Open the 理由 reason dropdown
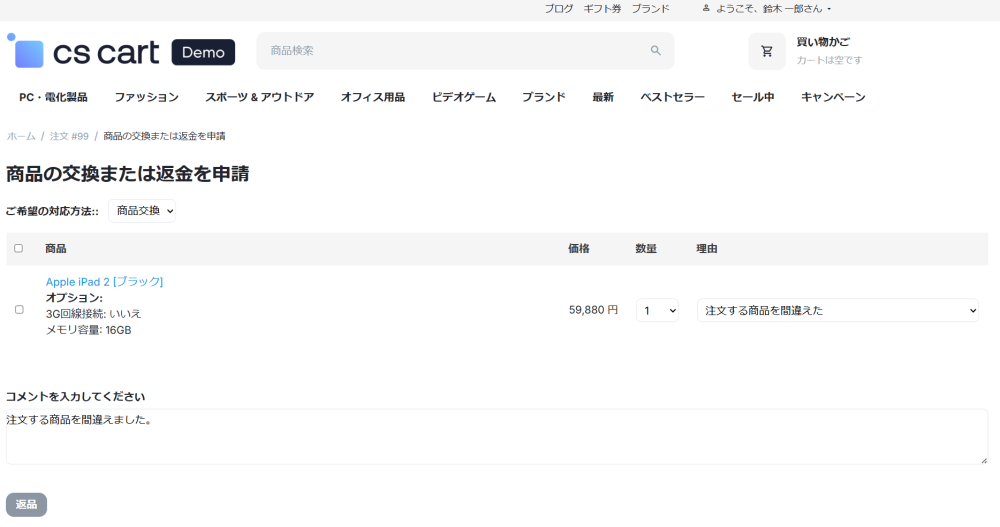The image size is (1000, 527). [838, 311]
